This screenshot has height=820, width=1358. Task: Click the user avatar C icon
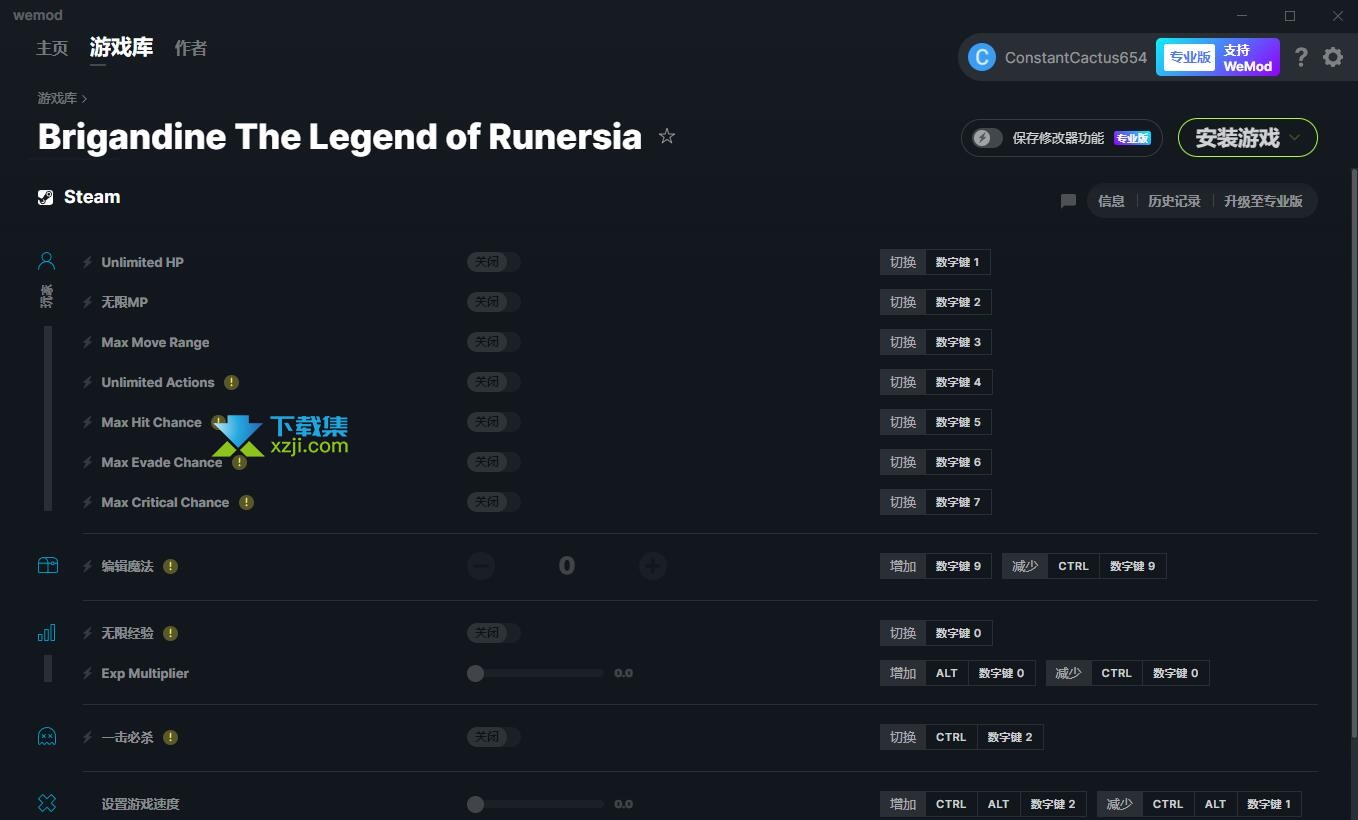[982, 57]
